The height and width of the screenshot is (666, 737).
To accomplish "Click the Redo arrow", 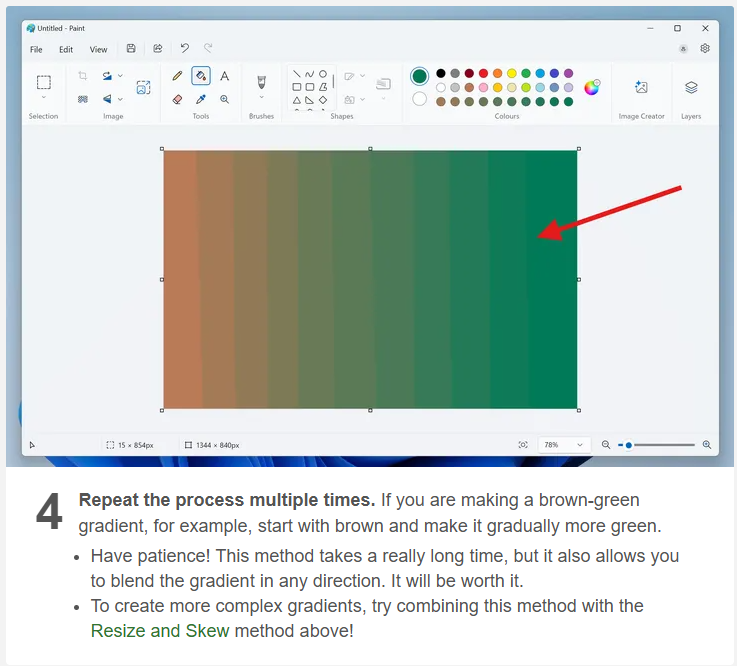I will [208, 48].
